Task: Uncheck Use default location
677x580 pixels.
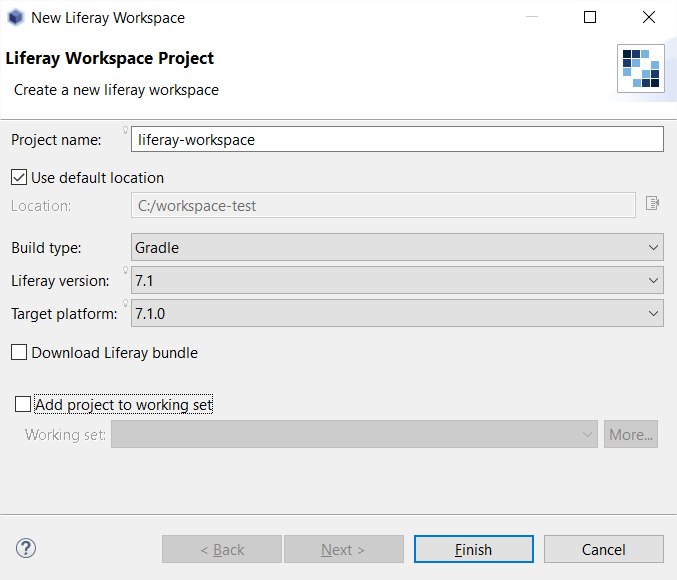Action: pos(19,177)
